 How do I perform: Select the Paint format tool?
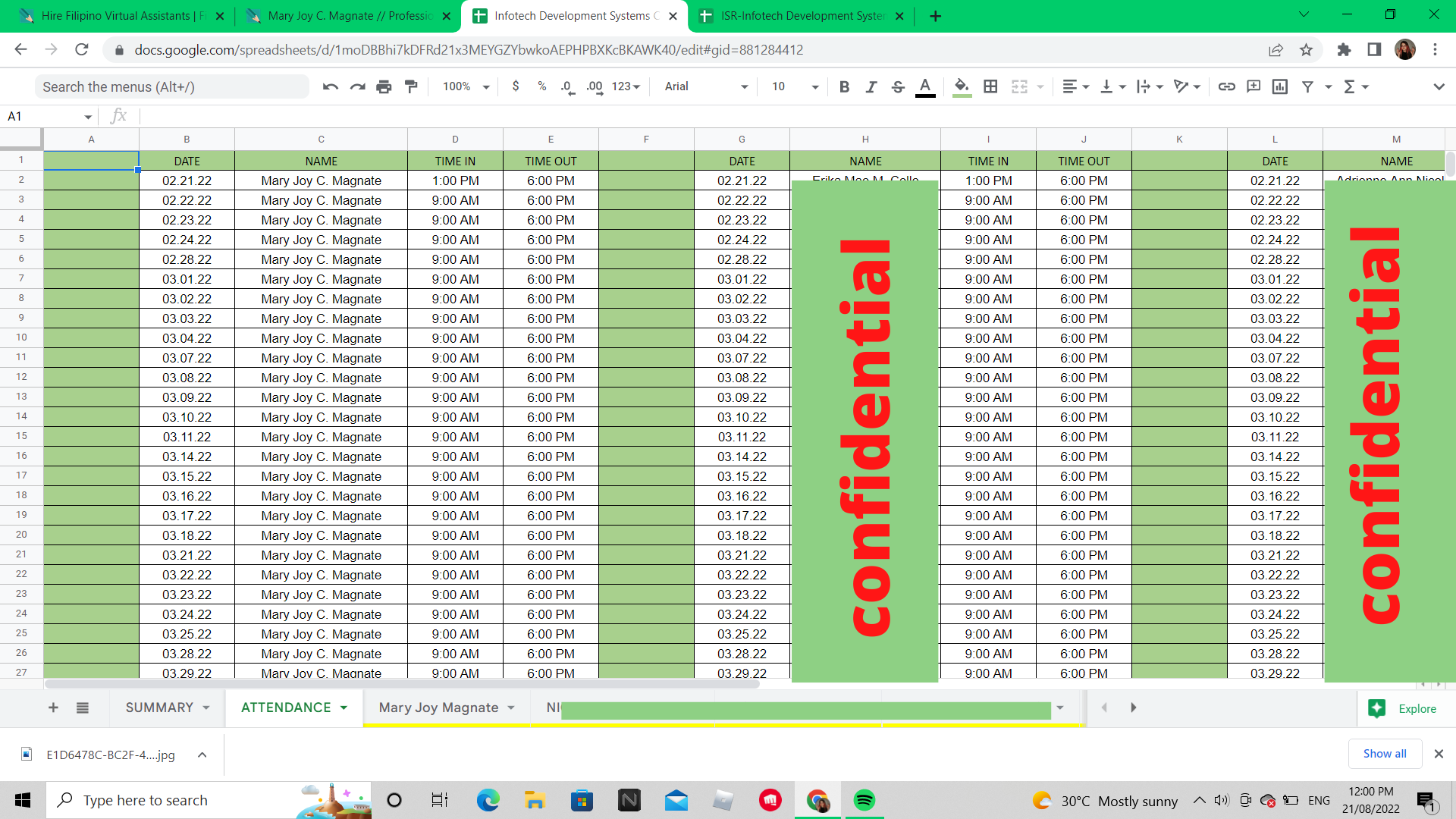click(411, 86)
